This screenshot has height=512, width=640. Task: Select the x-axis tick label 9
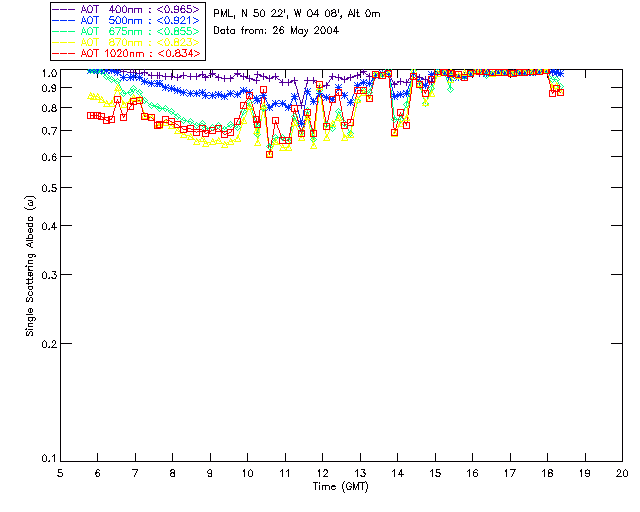[210, 473]
